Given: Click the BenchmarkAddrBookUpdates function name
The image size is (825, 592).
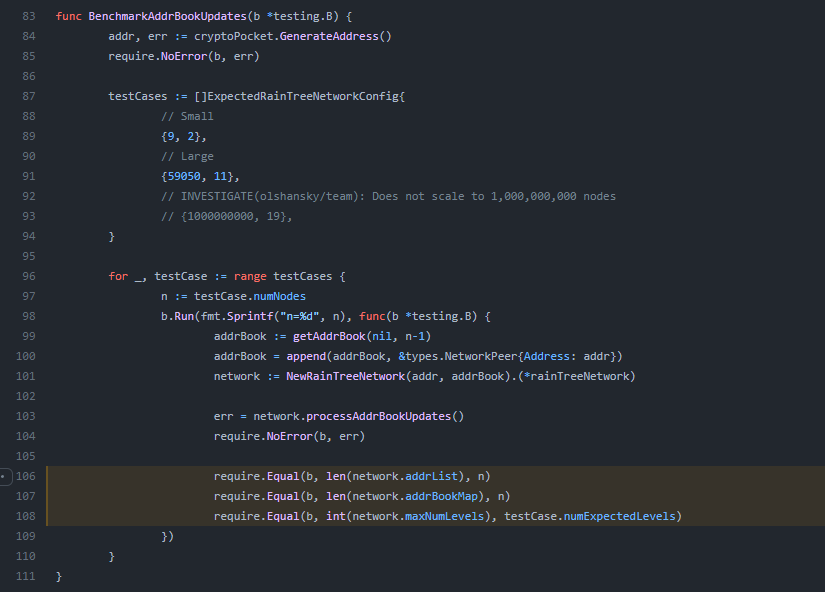Looking at the screenshot, I should [x=167, y=16].
